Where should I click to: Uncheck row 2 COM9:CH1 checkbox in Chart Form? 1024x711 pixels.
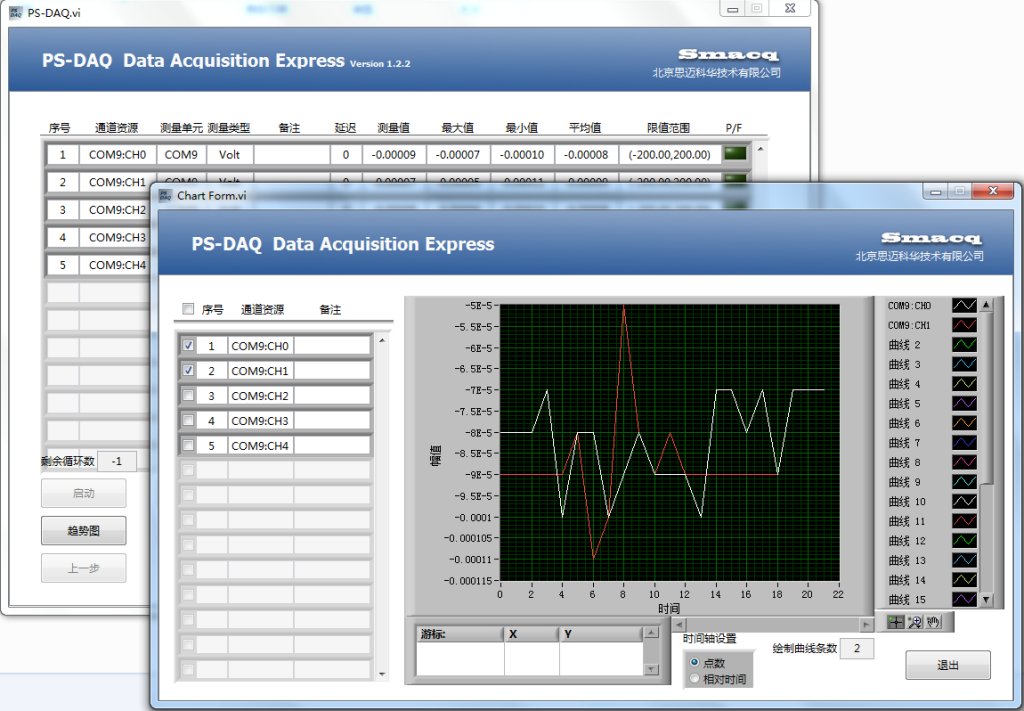coord(188,370)
